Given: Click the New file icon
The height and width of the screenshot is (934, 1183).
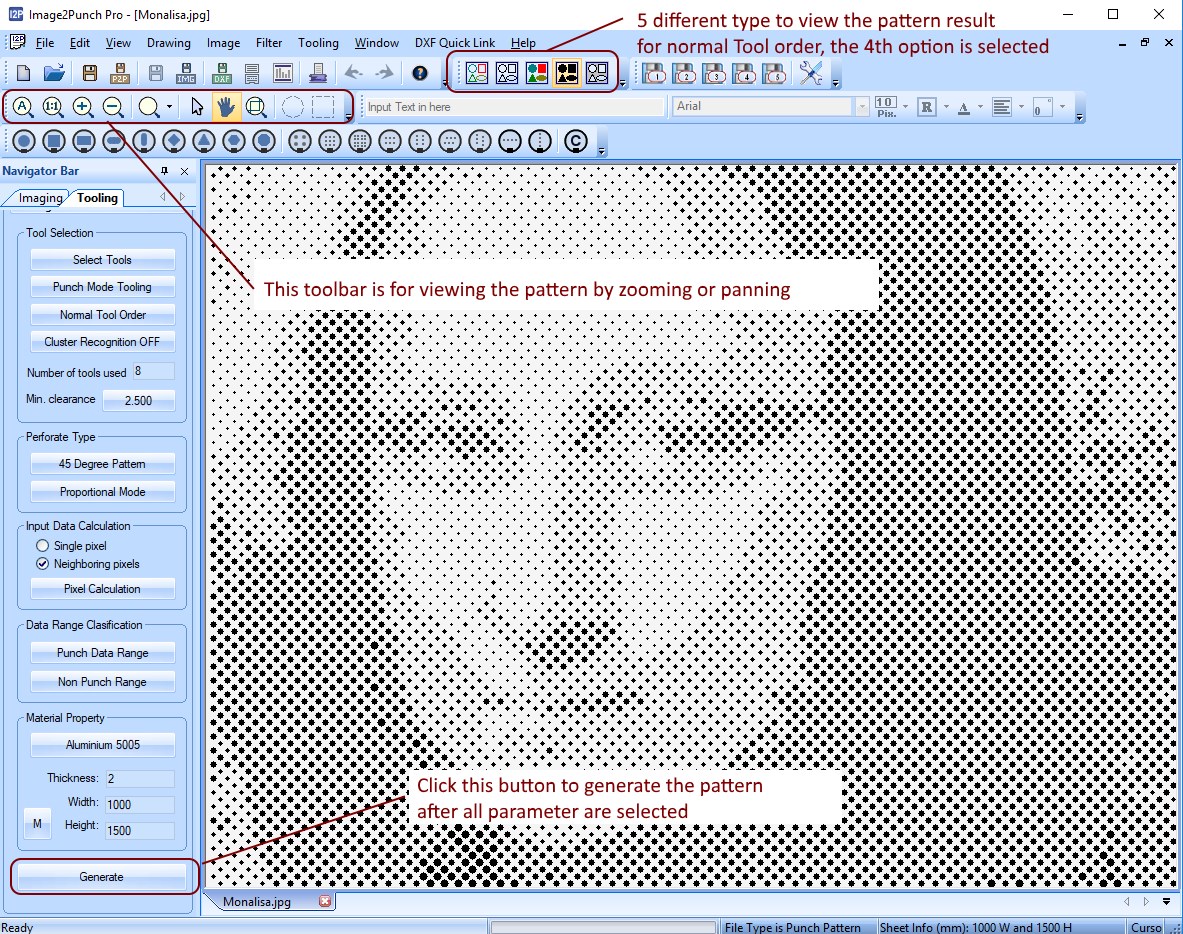Looking at the screenshot, I should pos(23,73).
